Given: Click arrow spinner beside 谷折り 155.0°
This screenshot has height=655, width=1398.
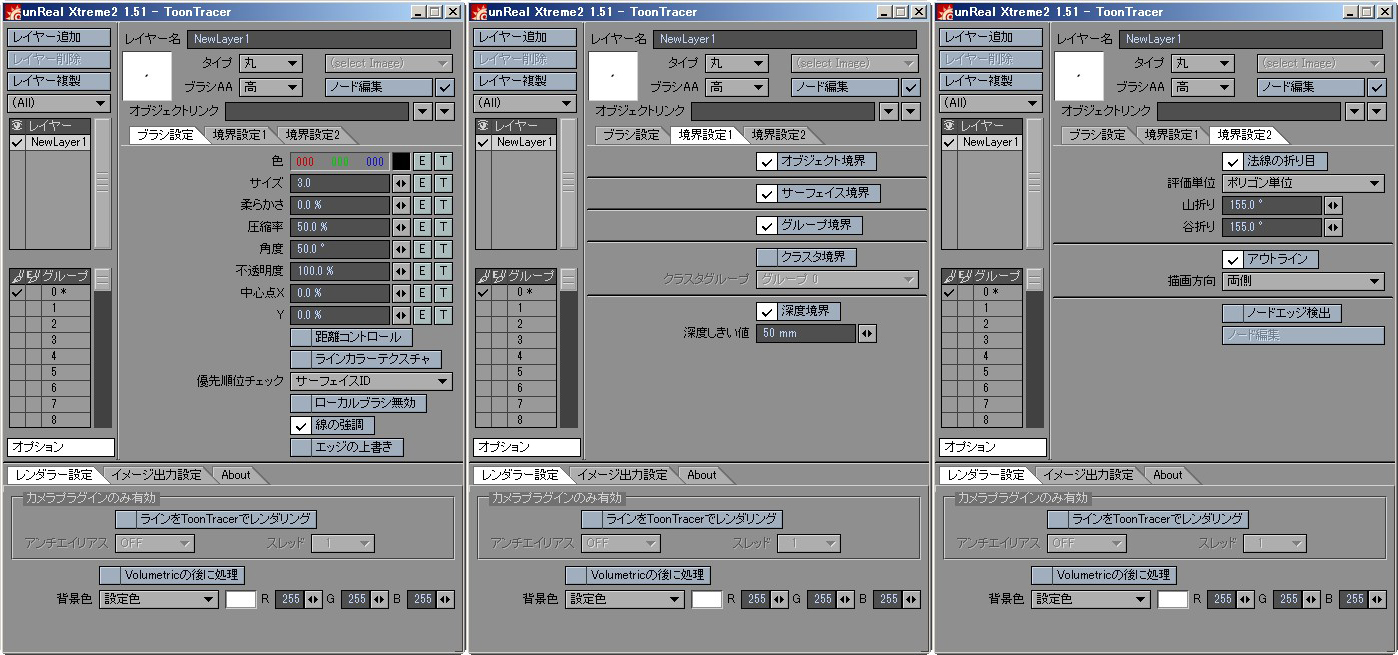Looking at the screenshot, I should (x=1333, y=227).
